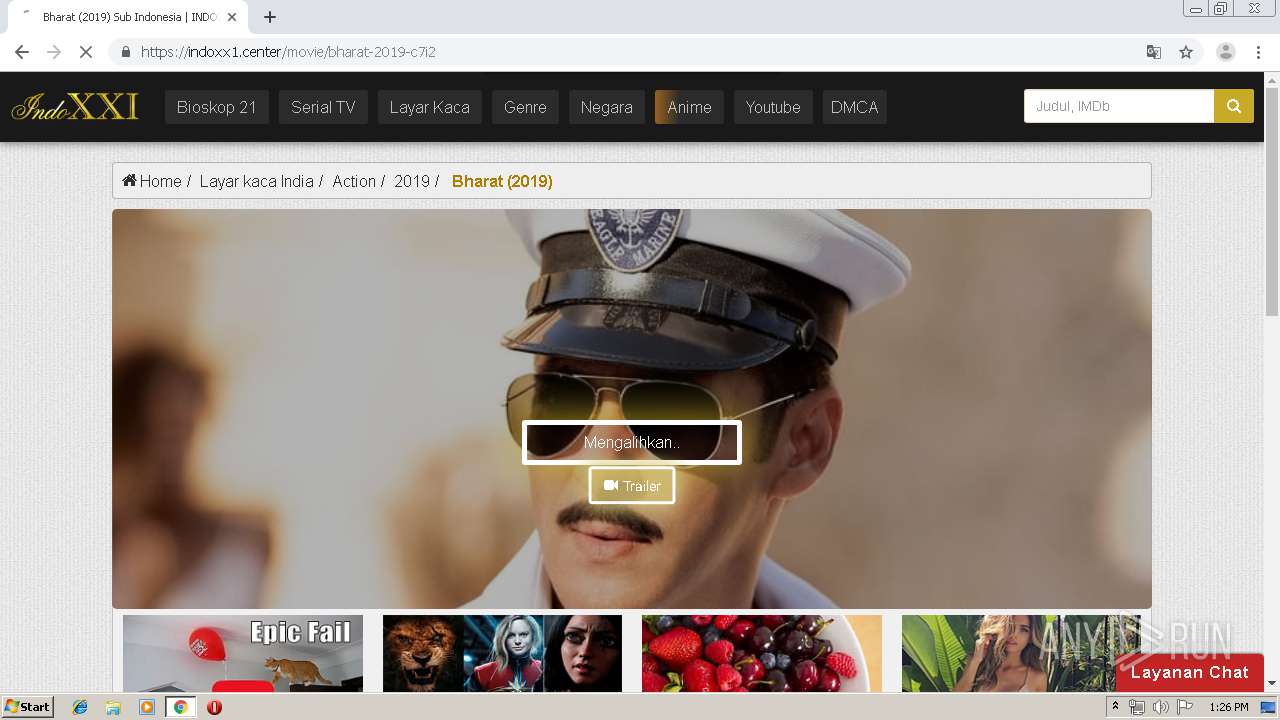
Task: Open the Chrome profile avatar
Action: click(x=1226, y=52)
